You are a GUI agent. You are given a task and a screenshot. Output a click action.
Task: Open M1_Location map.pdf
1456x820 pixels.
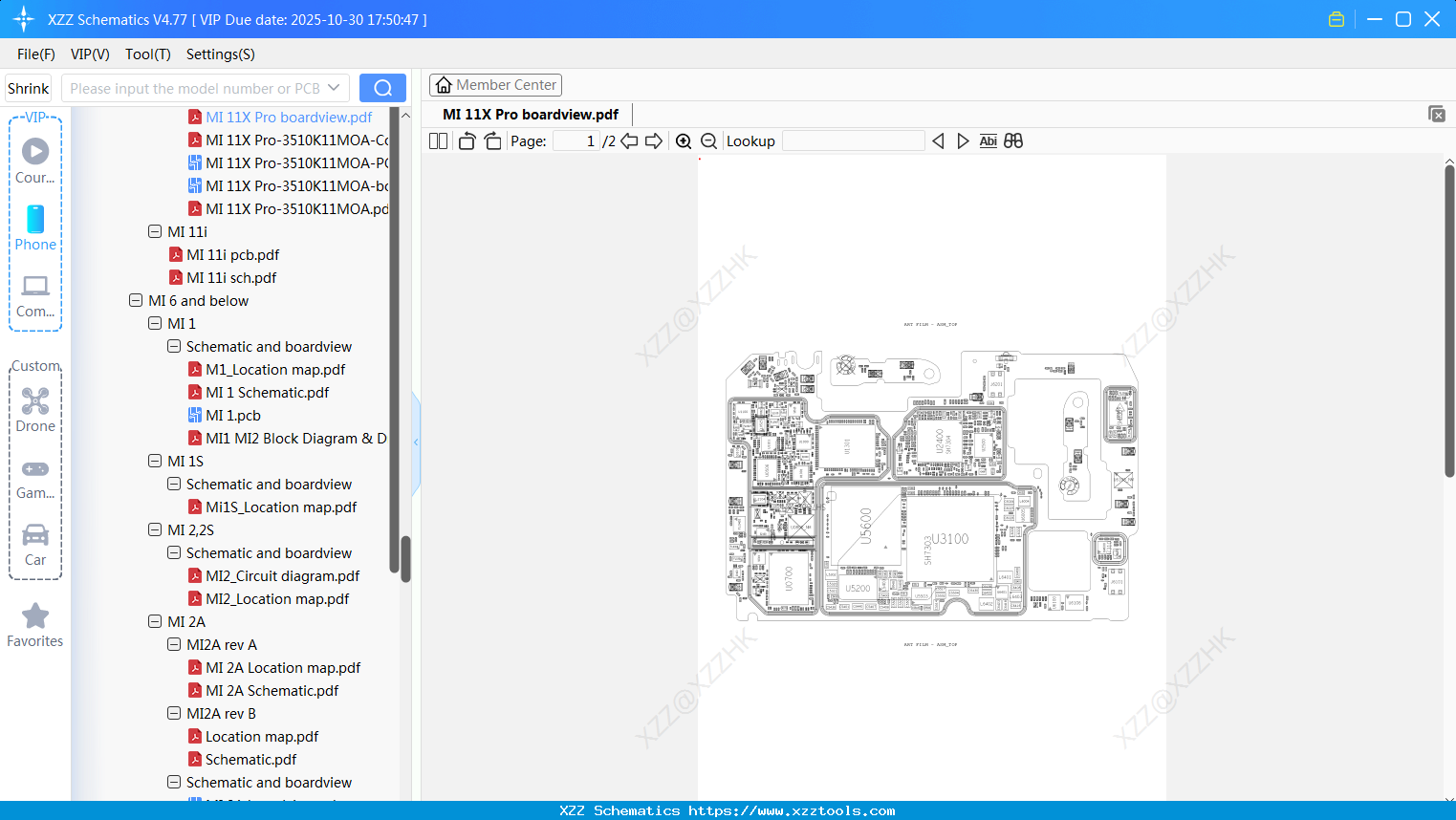tap(275, 369)
